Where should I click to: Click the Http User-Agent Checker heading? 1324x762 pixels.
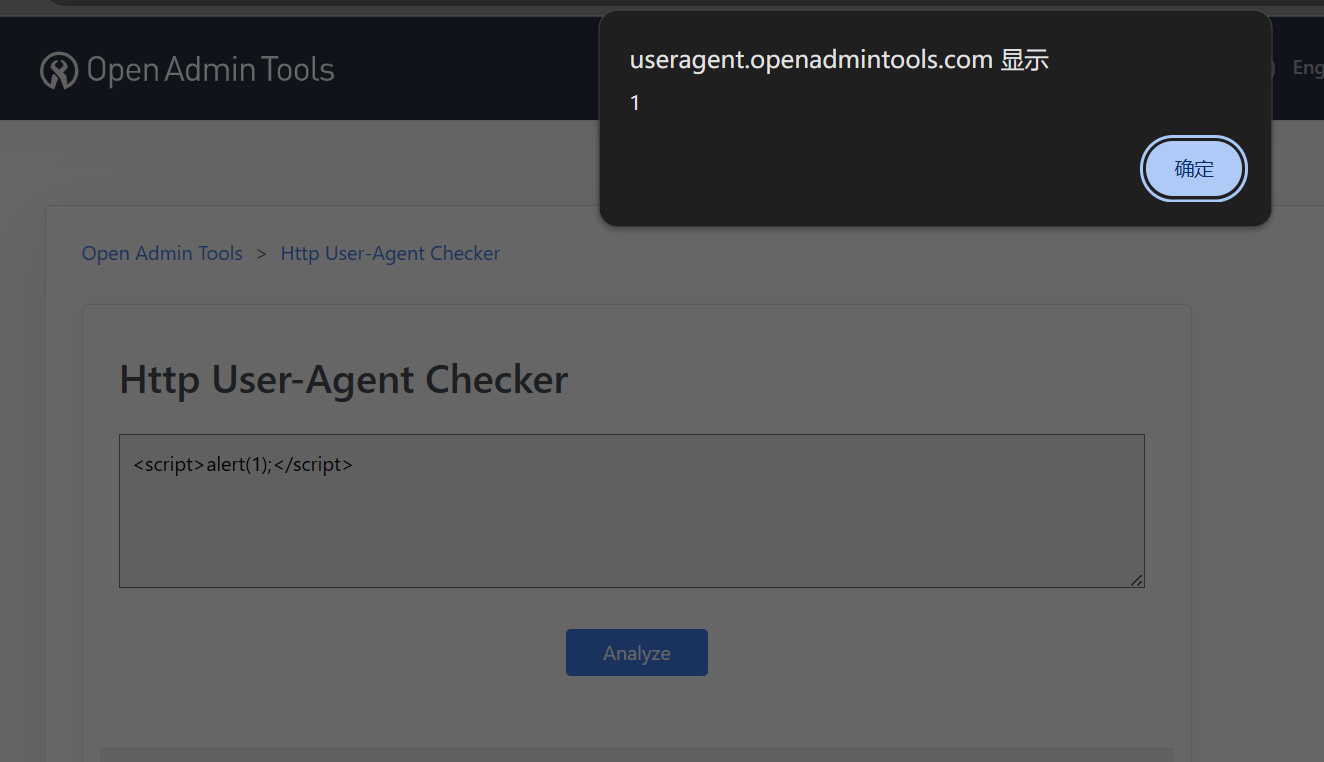(x=344, y=380)
